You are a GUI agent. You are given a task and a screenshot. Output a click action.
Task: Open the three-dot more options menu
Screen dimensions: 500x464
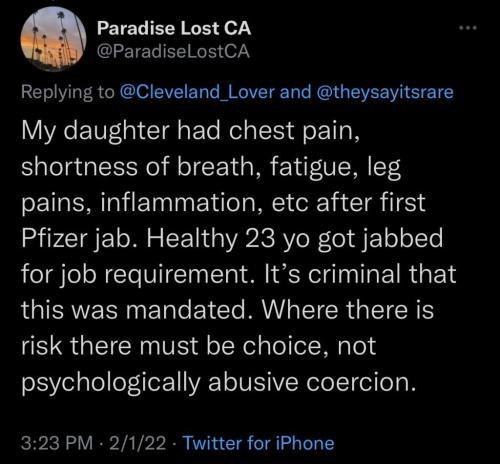[x=468, y=29]
